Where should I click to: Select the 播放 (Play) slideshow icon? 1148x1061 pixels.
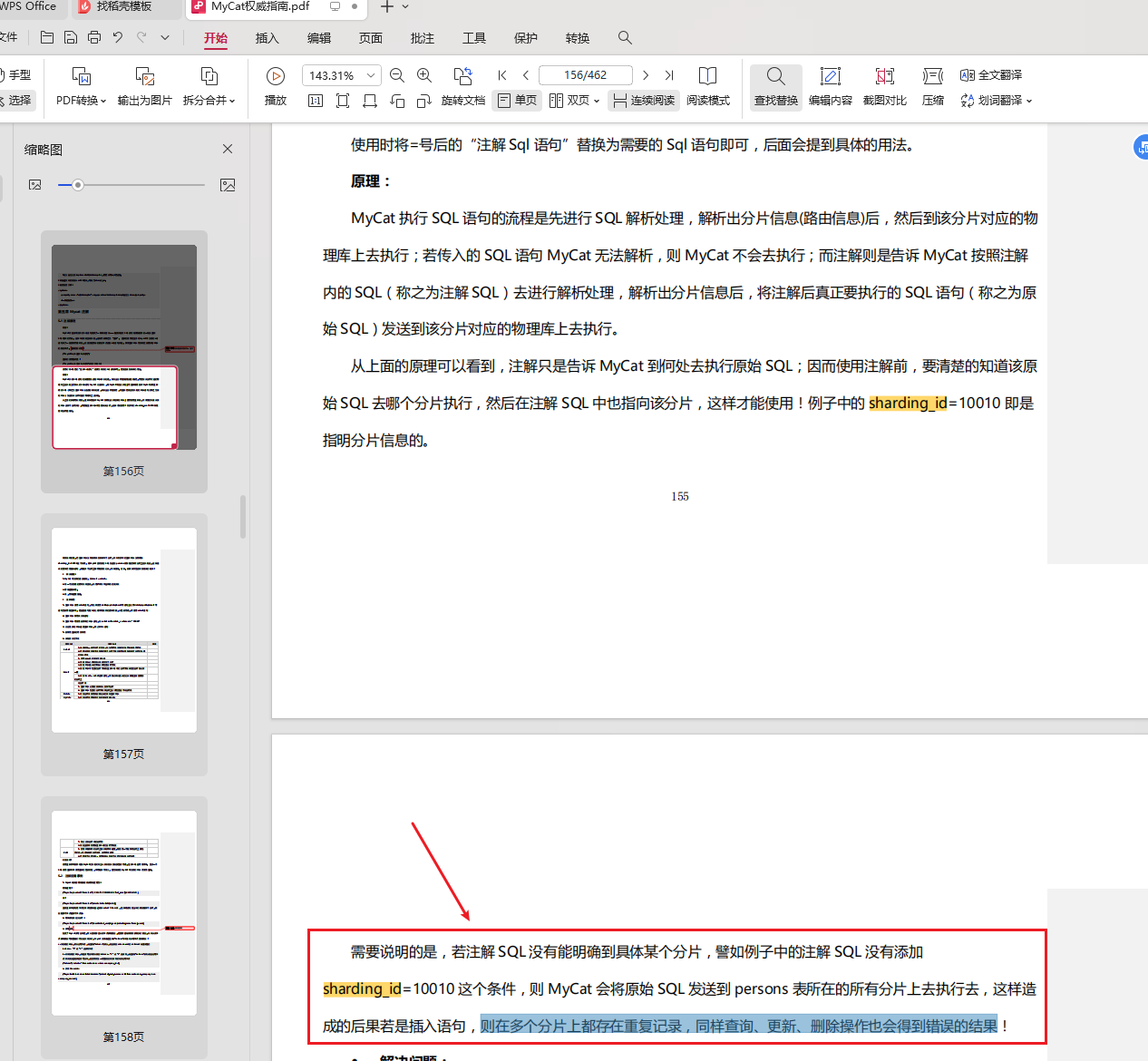pyautogui.click(x=275, y=75)
